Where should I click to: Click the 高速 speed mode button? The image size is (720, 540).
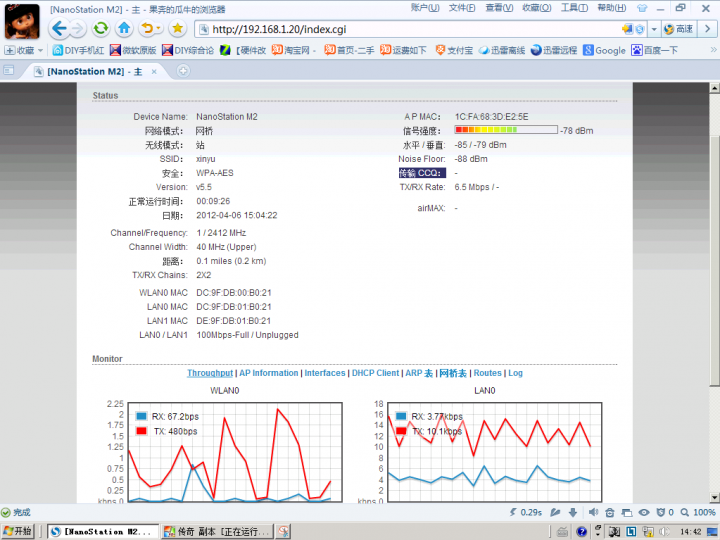click(679, 29)
